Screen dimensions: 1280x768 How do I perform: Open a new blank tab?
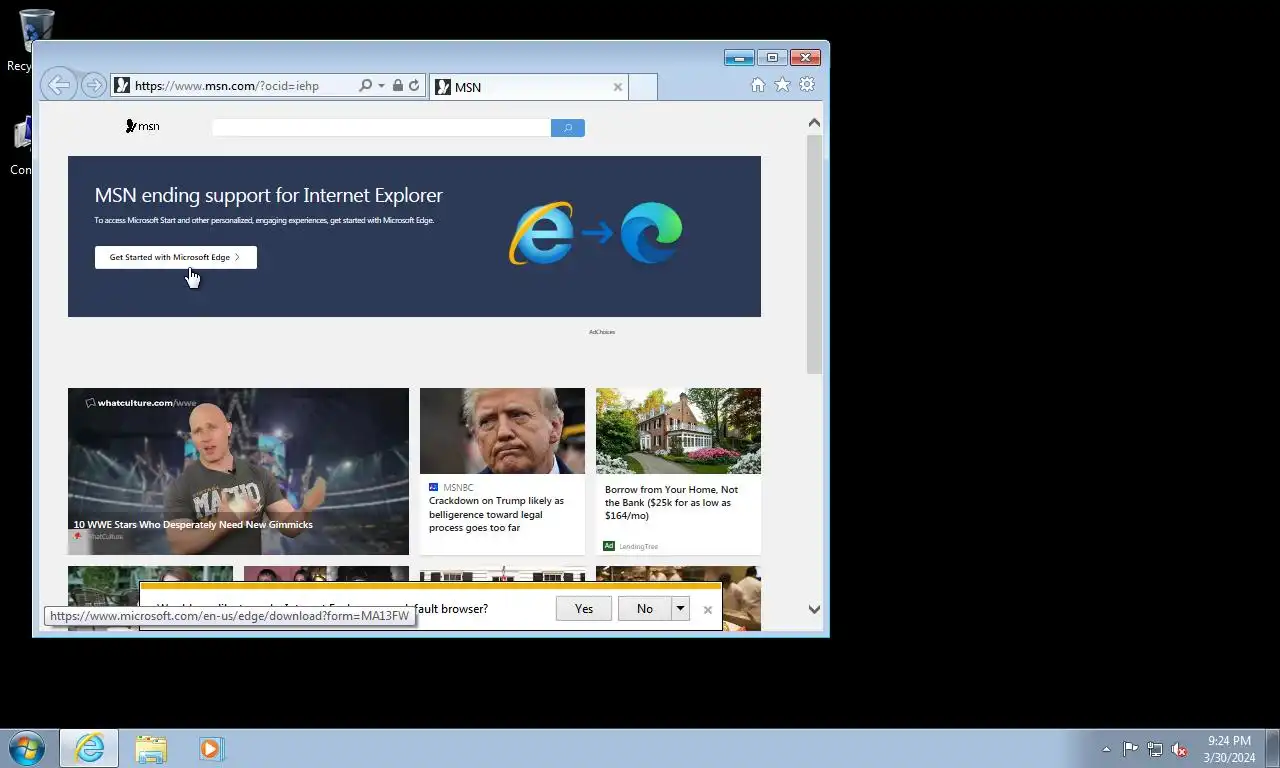pyautogui.click(x=643, y=87)
